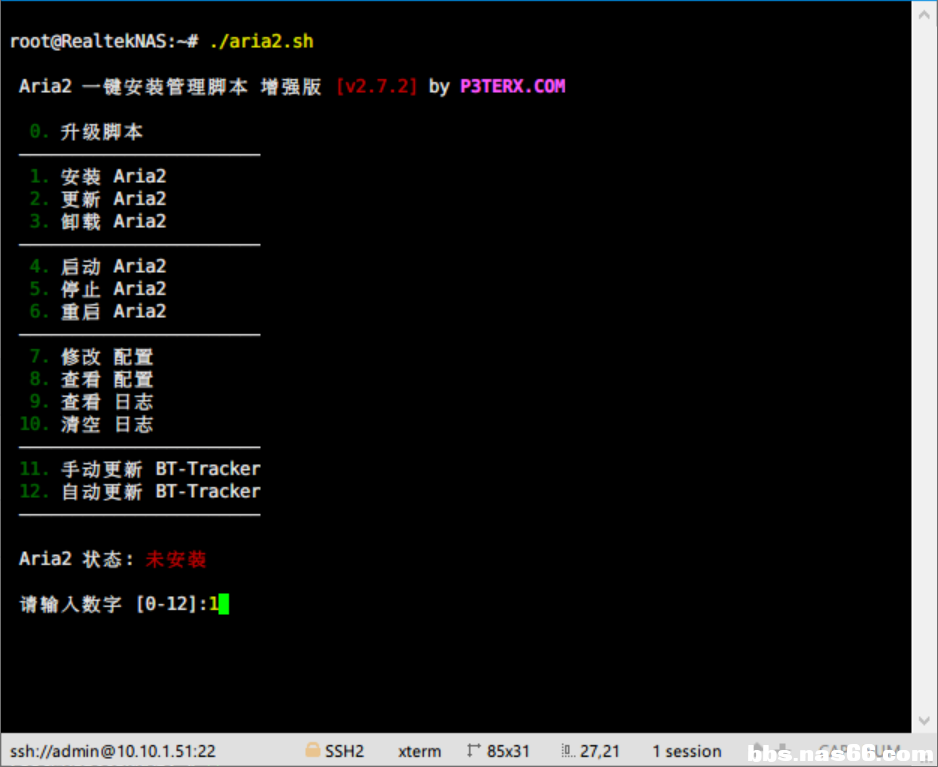Click the red '未安装' status text
This screenshot has height=767, width=938.
coord(176,559)
